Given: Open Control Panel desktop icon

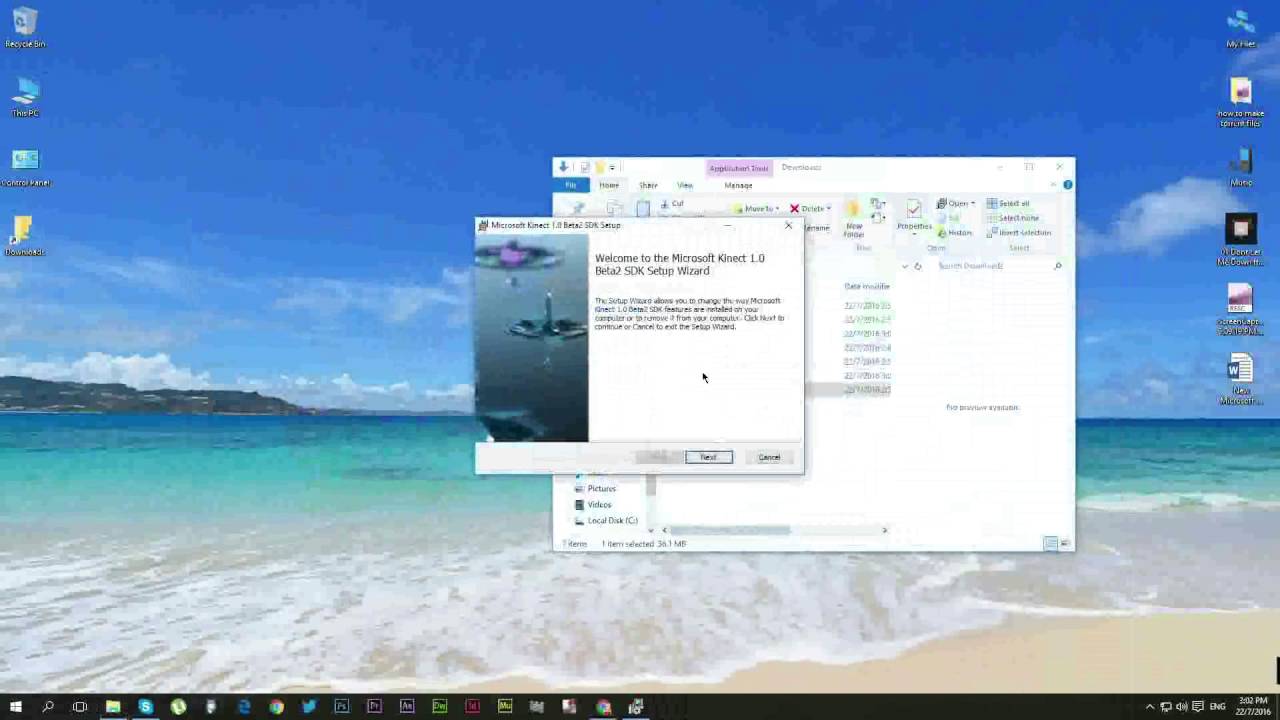Looking at the screenshot, I should click(x=25, y=167).
